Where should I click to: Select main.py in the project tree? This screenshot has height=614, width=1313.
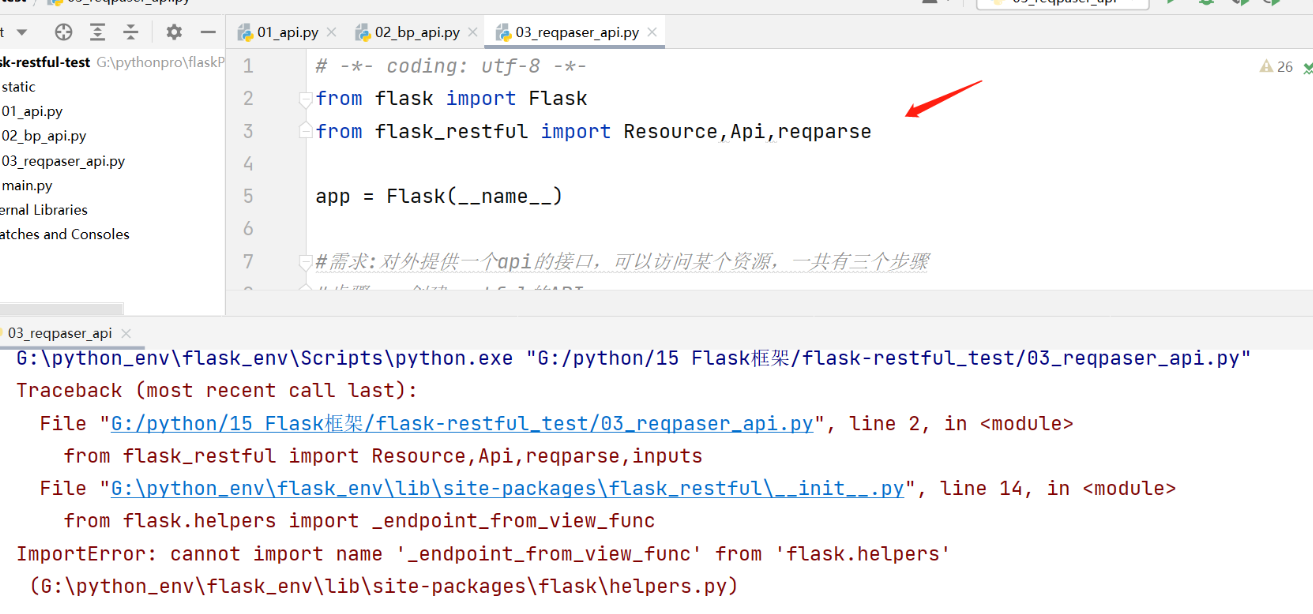(27, 185)
